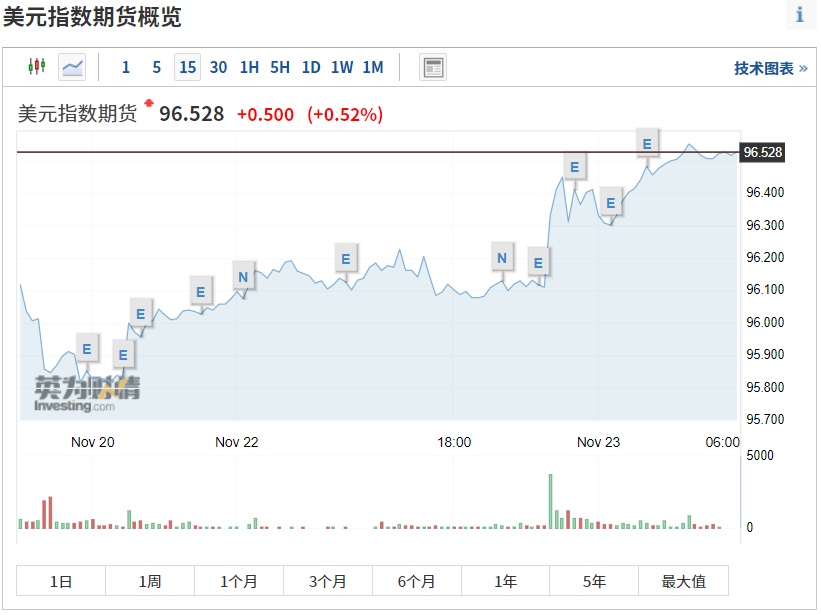This screenshot has width=821, height=615.
Task: Select the 1日 time range tab
Action: coord(61,581)
